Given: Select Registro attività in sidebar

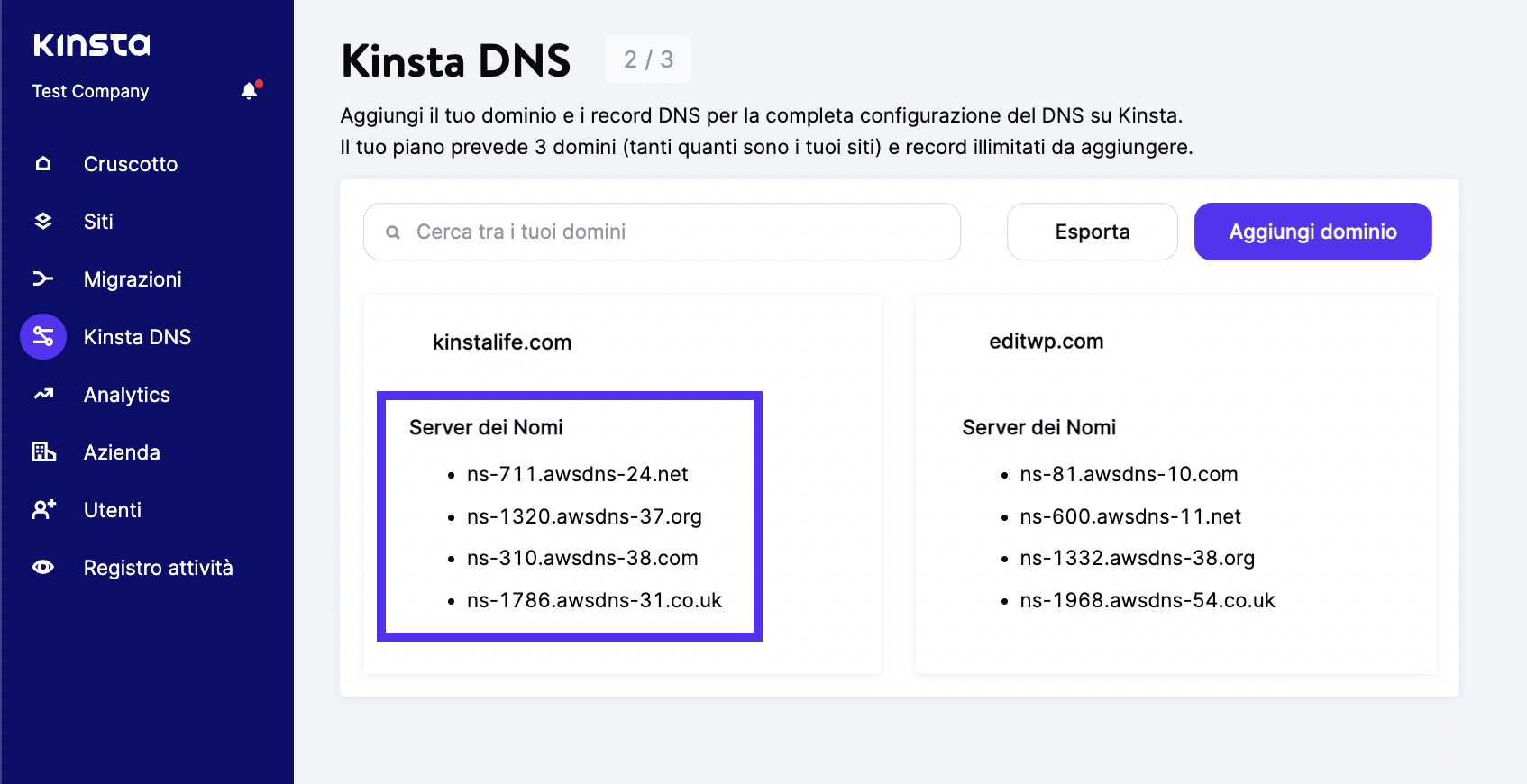Looking at the screenshot, I should tap(159, 567).
